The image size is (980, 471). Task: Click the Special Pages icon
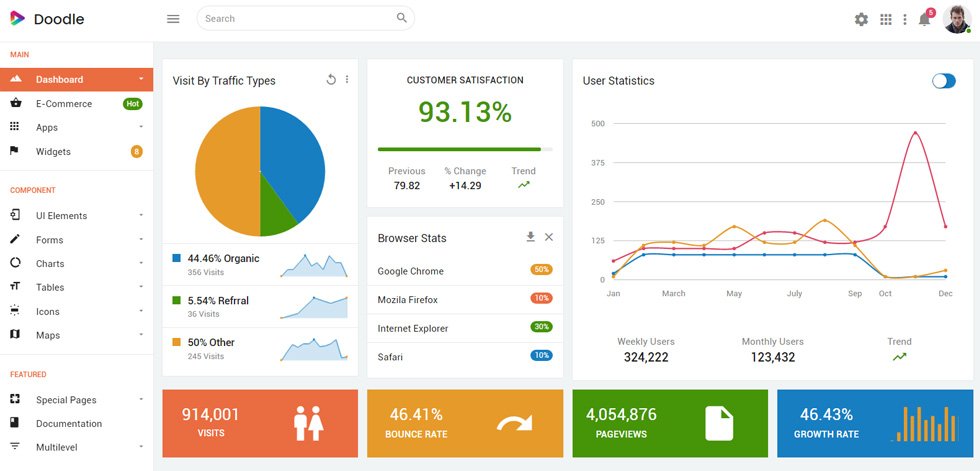(15, 399)
